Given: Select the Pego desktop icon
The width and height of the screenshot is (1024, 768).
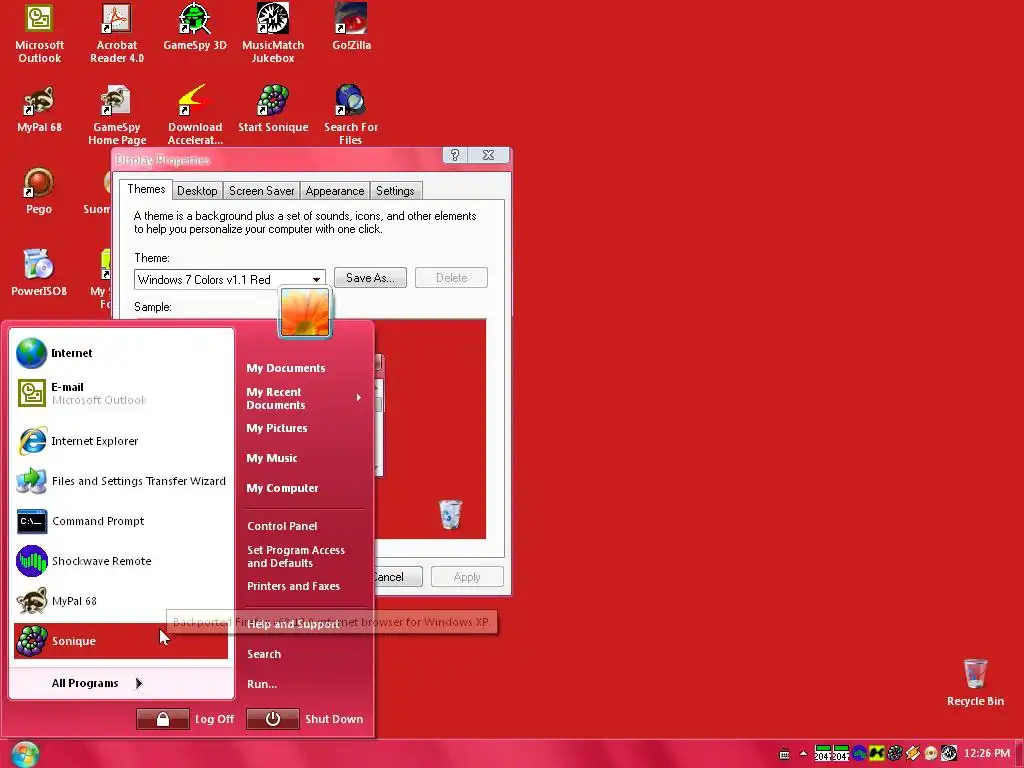Looking at the screenshot, I should [x=39, y=191].
